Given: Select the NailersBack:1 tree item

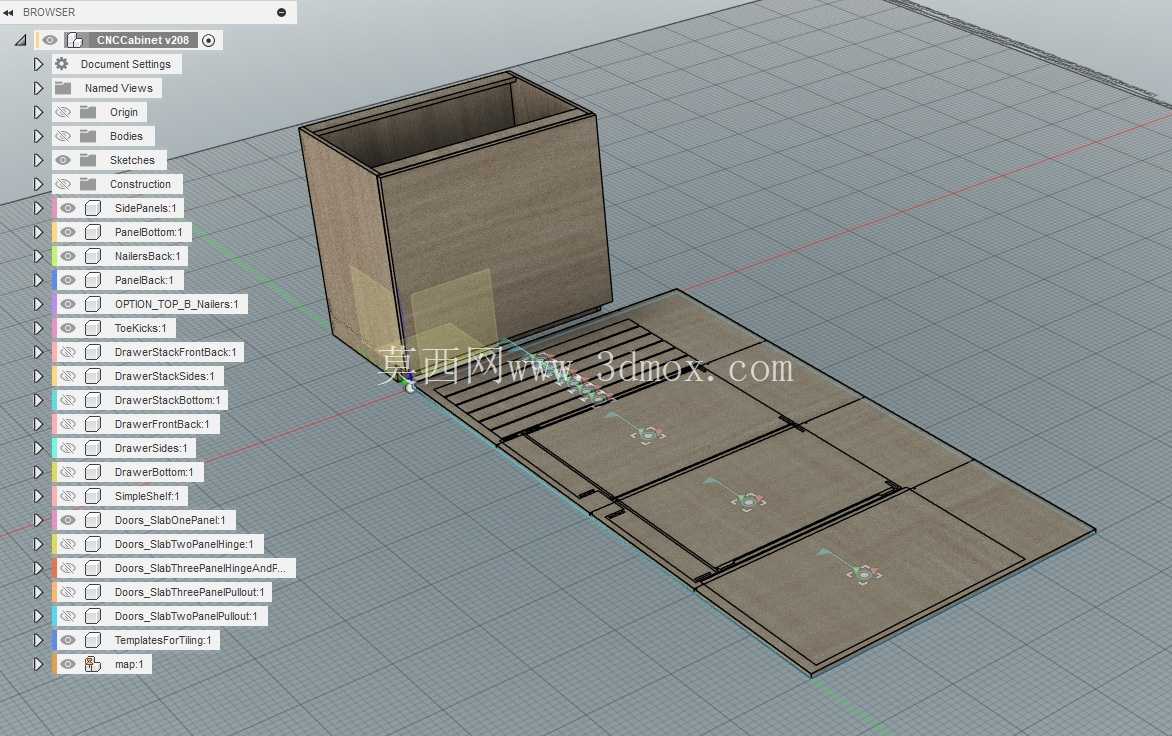Looking at the screenshot, I should [147, 256].
